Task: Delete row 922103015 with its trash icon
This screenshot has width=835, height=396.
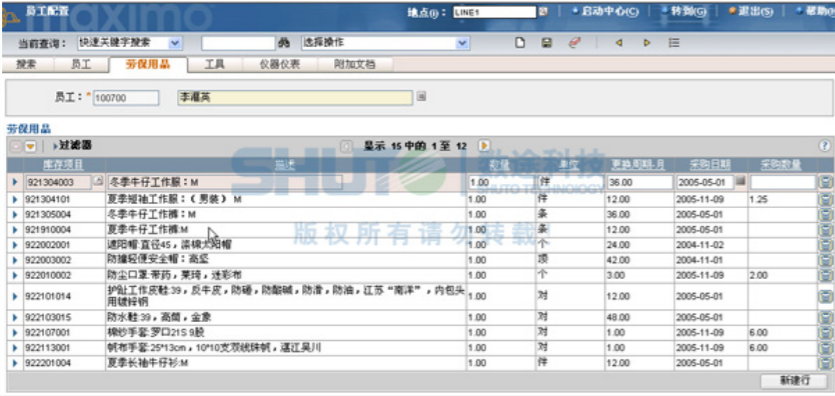Action: [825, 318]
